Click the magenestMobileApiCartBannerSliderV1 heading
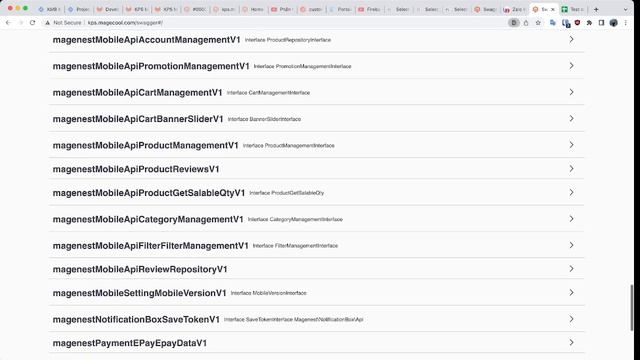 coord(138,119)
